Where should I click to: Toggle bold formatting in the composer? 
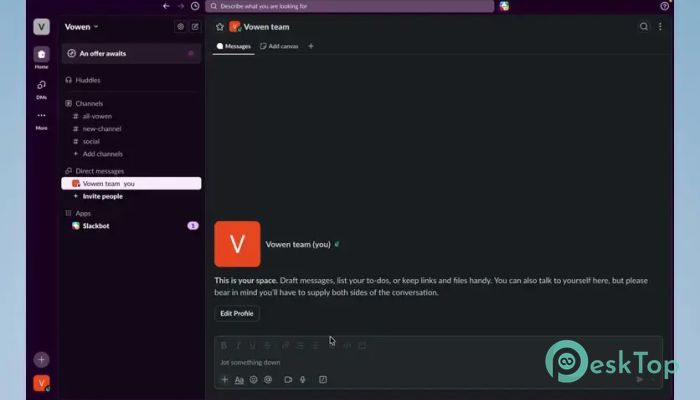[224, 346]
